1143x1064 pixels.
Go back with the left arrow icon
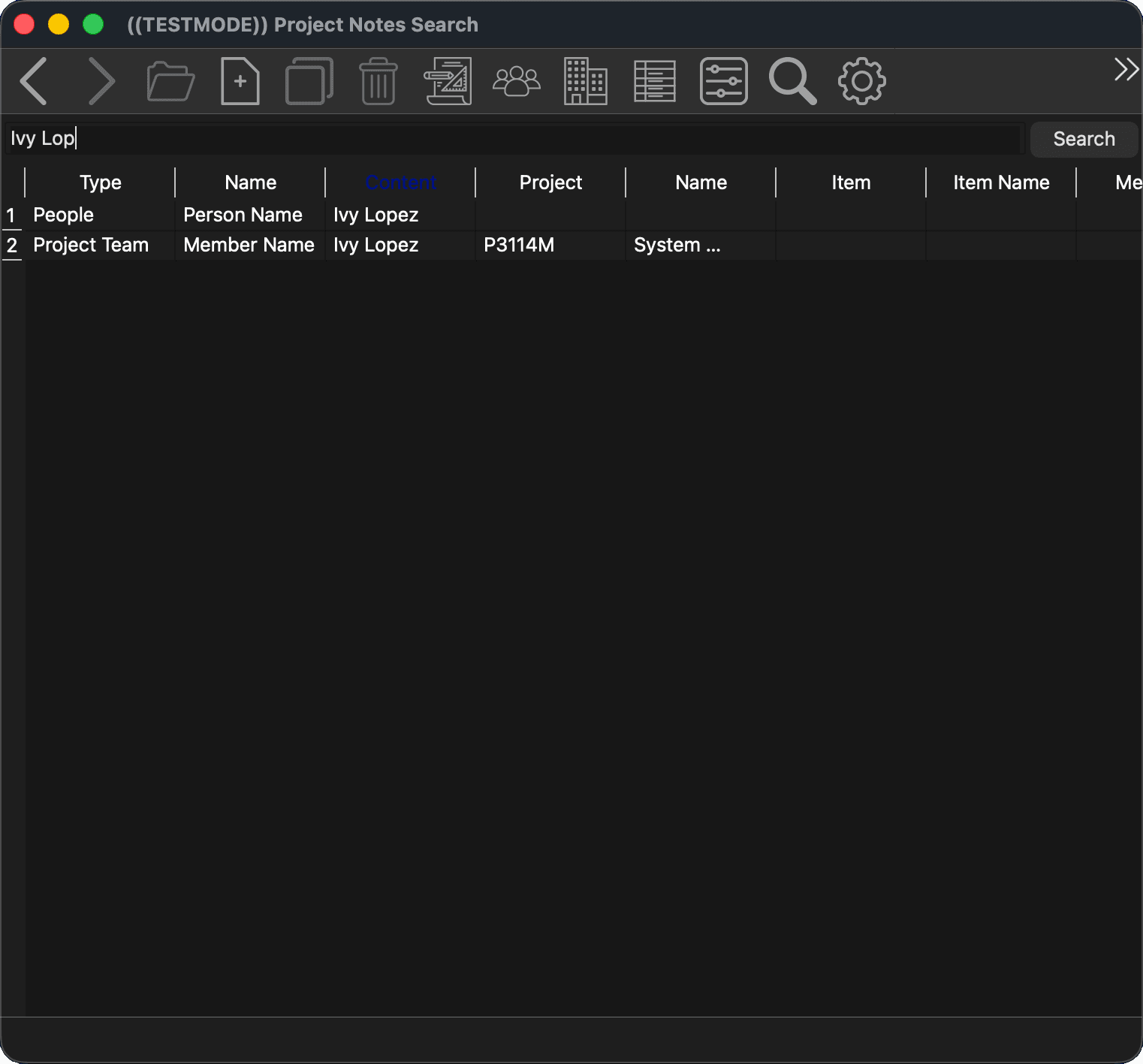(34, 81)
